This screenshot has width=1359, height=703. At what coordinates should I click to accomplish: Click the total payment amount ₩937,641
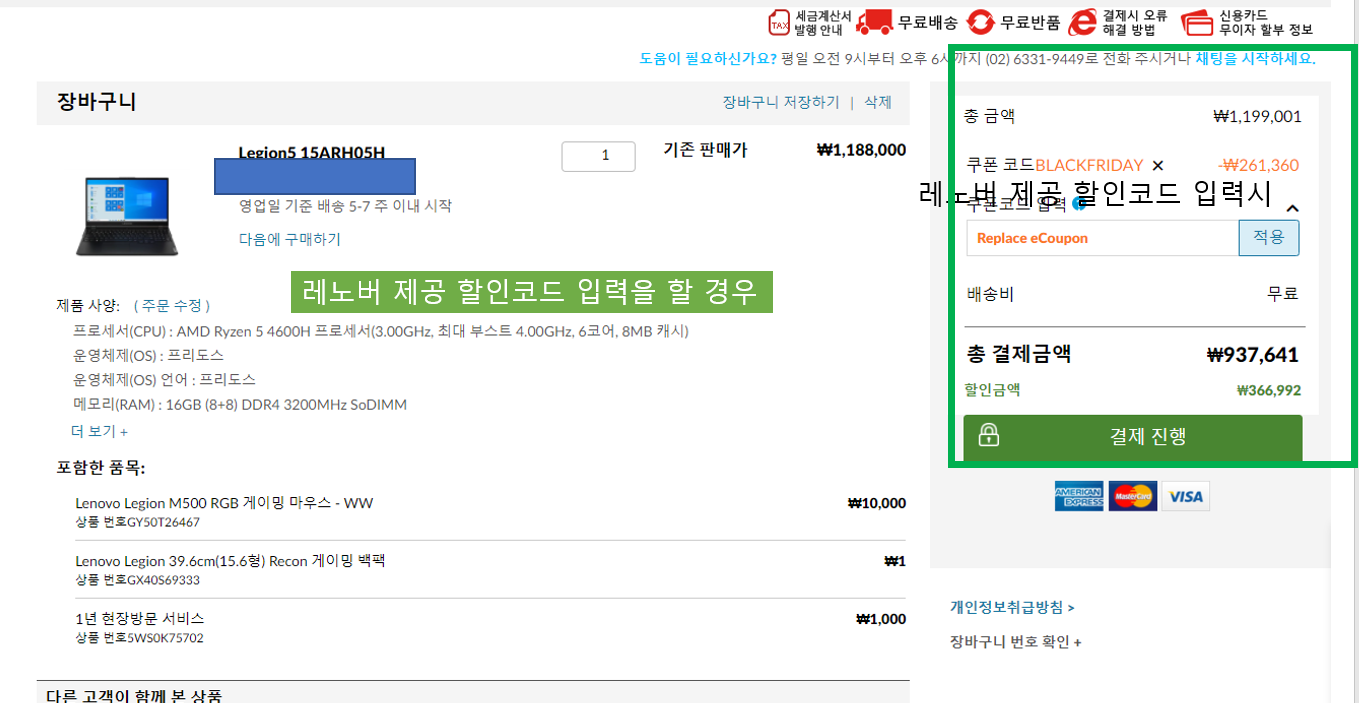[x=1253, y=355]
